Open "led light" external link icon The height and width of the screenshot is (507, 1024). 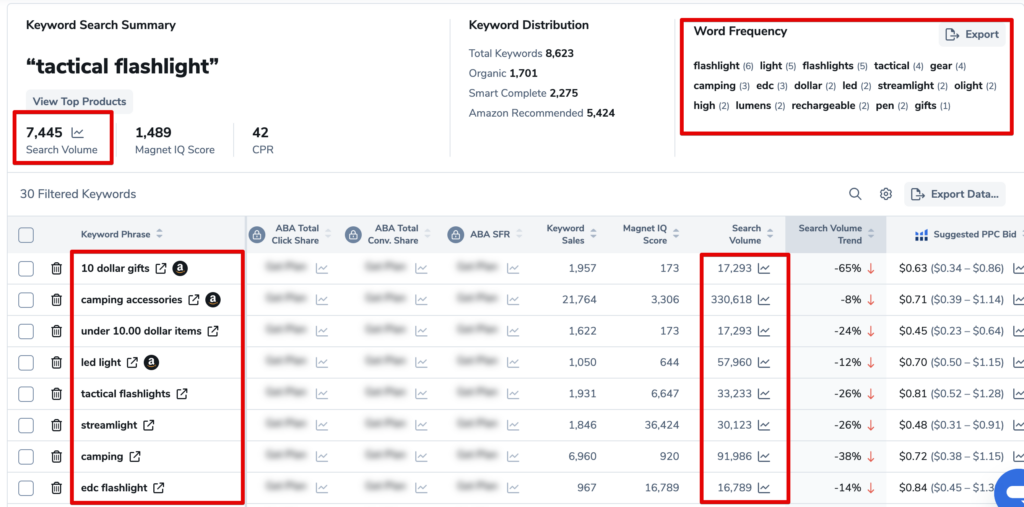pos(132,362)
